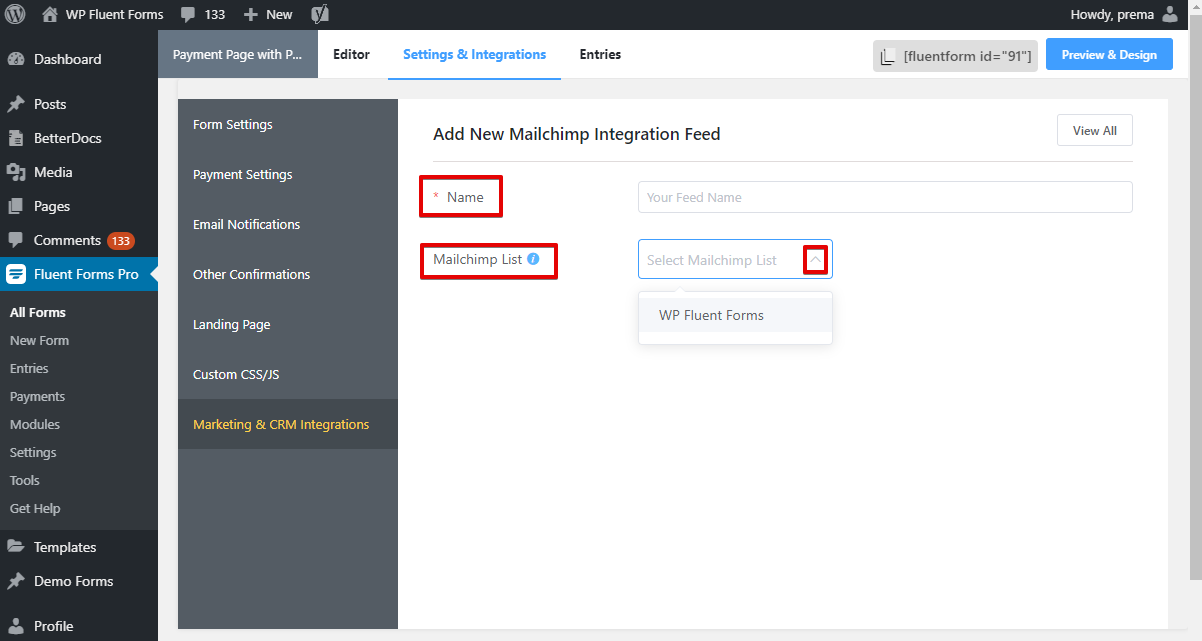Viewport: 1202px width, 641px height.
Task: Open Tools submenu
Action: (25, 481)
